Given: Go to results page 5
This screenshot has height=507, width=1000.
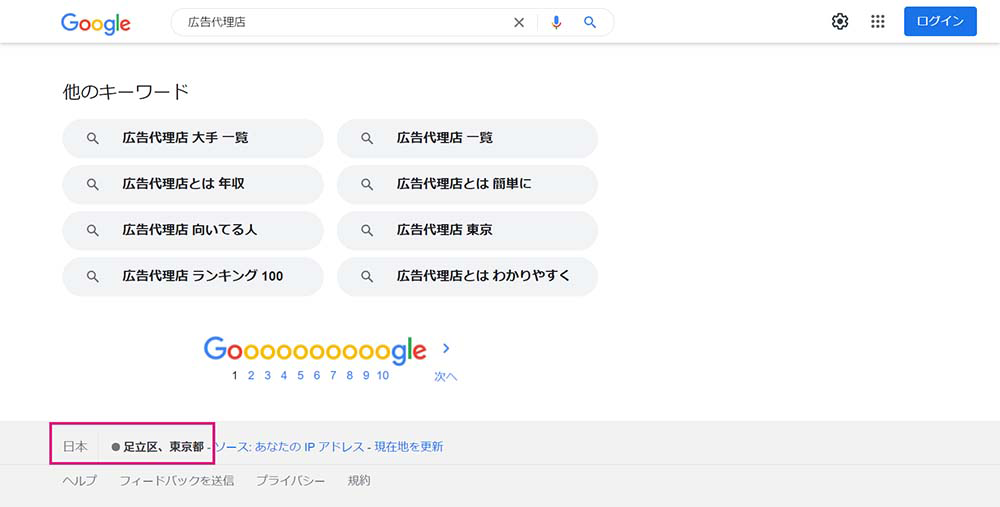Looking at the screenshot, I should 300,376.
